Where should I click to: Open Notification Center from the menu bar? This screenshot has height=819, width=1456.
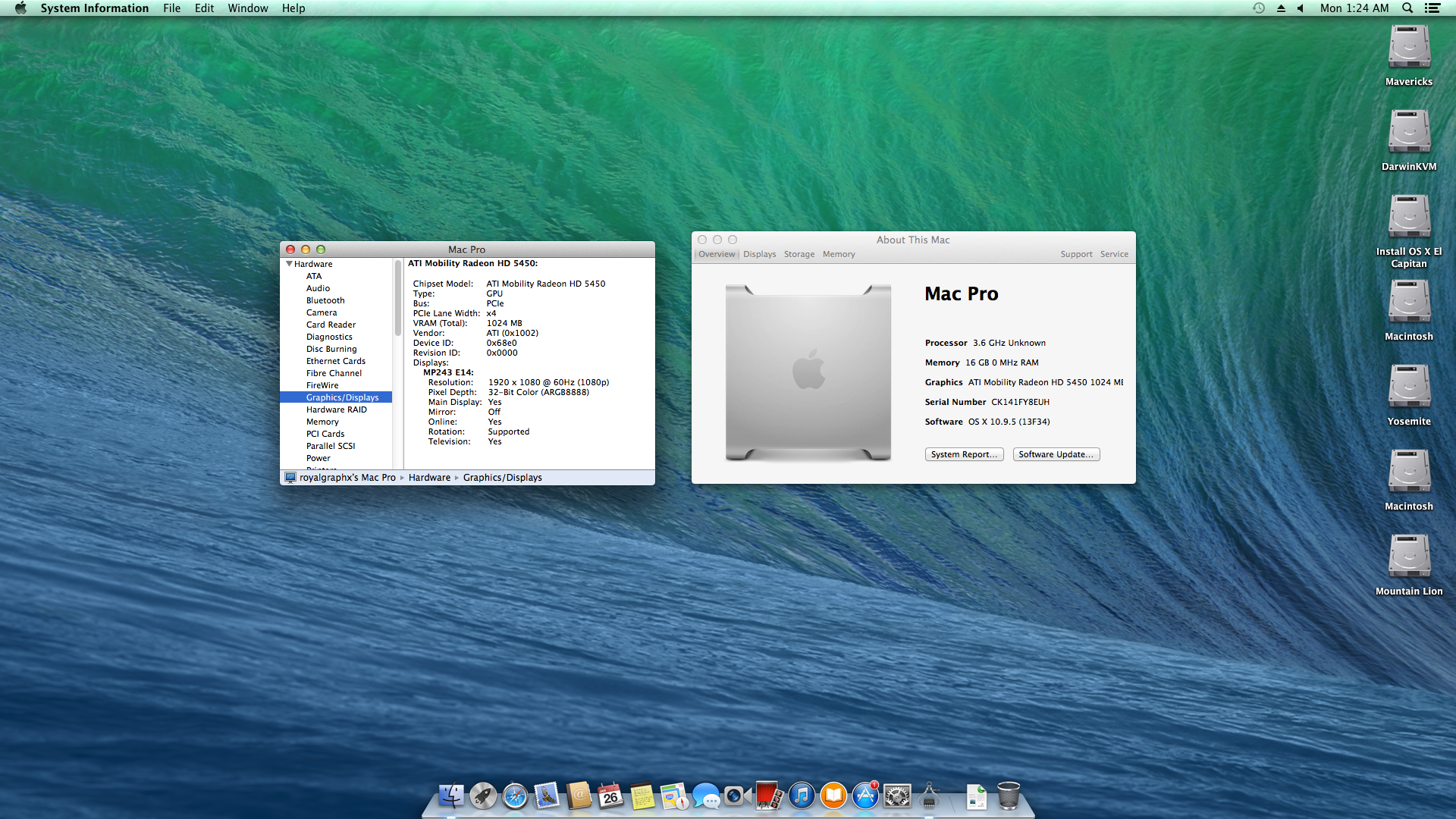(1432, 8)
